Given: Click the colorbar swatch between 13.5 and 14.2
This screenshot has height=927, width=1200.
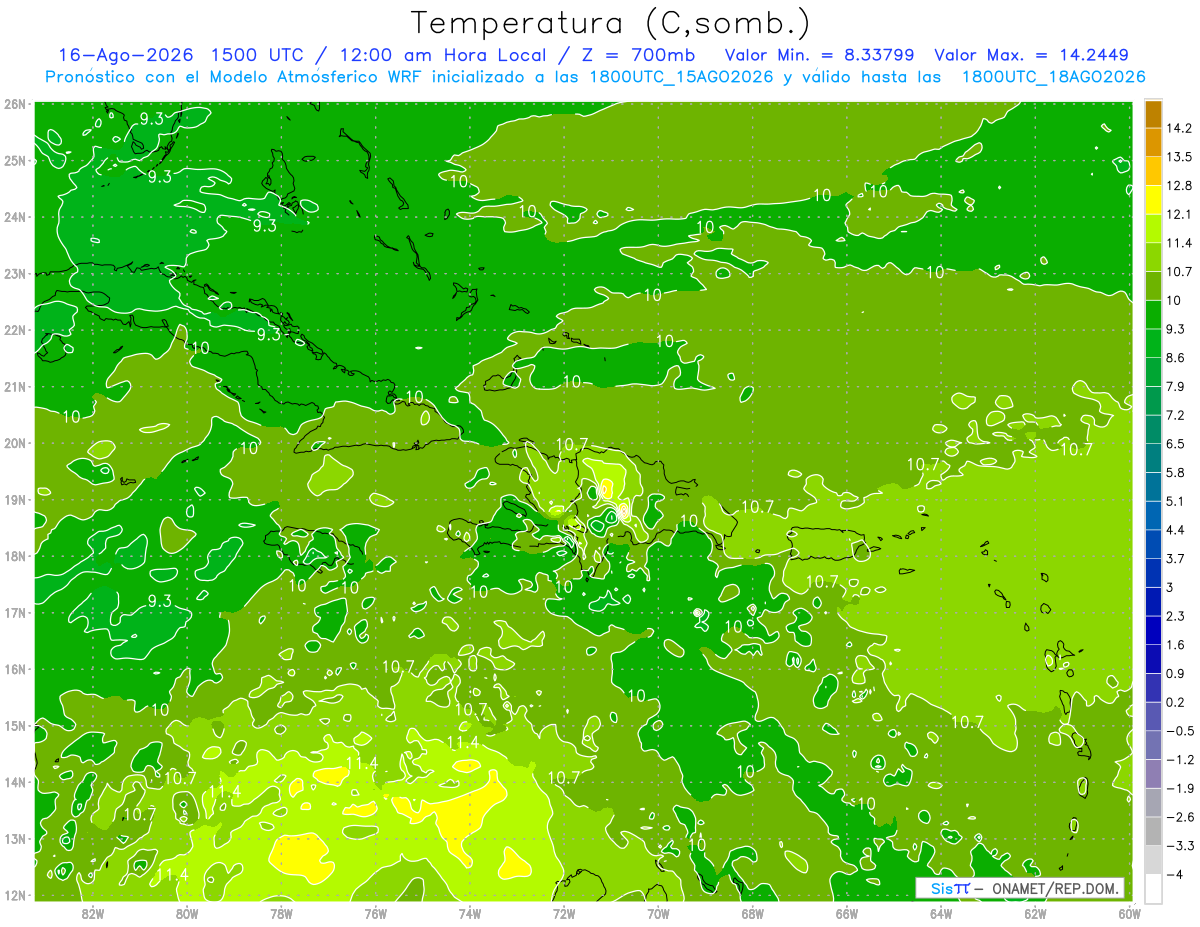Looking at the screenshot, I should pos(1153,142).
